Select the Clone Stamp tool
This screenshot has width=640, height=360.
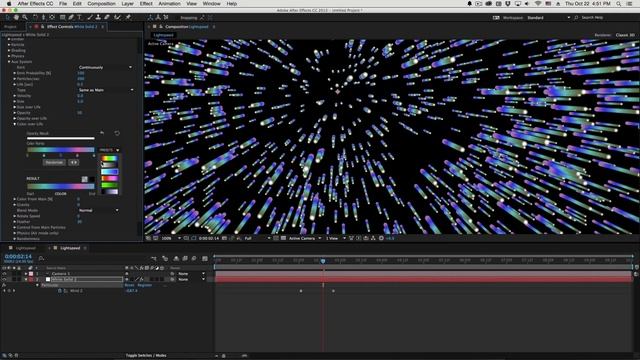pos(98,18)
